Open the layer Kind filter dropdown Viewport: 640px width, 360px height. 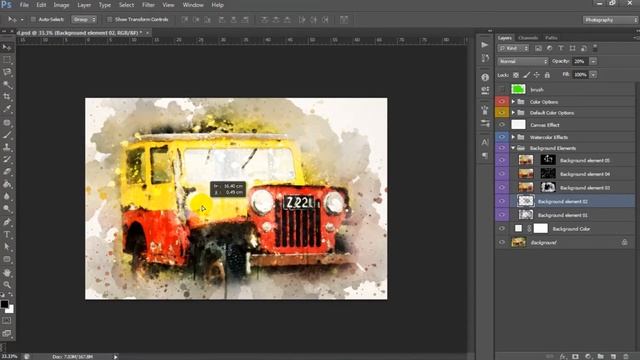click(513, 48)
